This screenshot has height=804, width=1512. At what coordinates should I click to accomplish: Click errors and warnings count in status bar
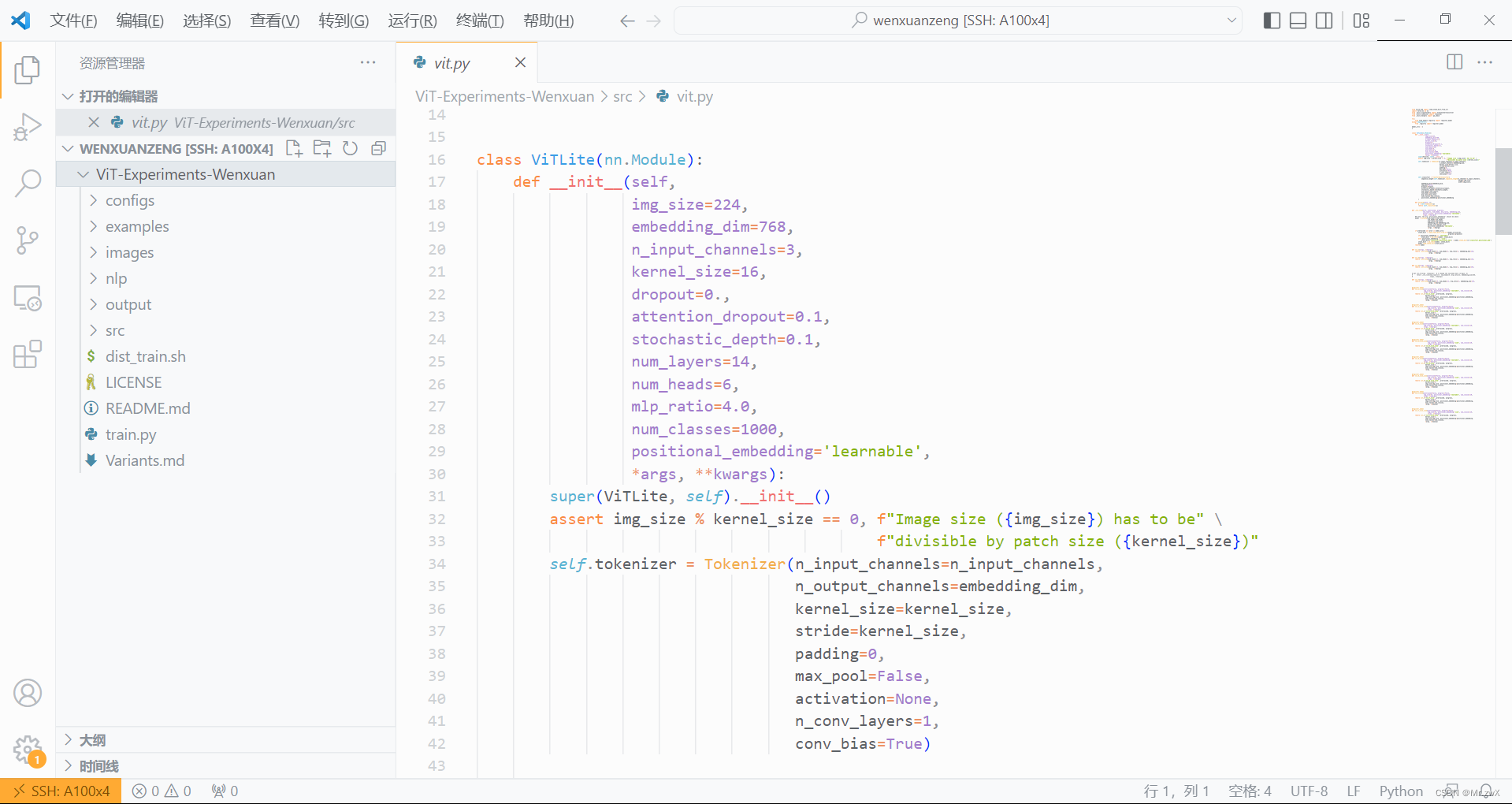(162, 791)
